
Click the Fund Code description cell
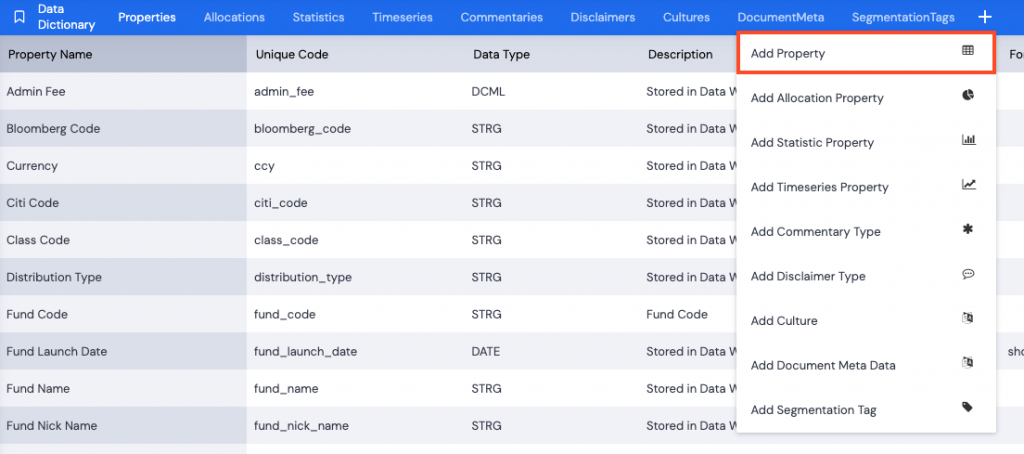[677, 314]
